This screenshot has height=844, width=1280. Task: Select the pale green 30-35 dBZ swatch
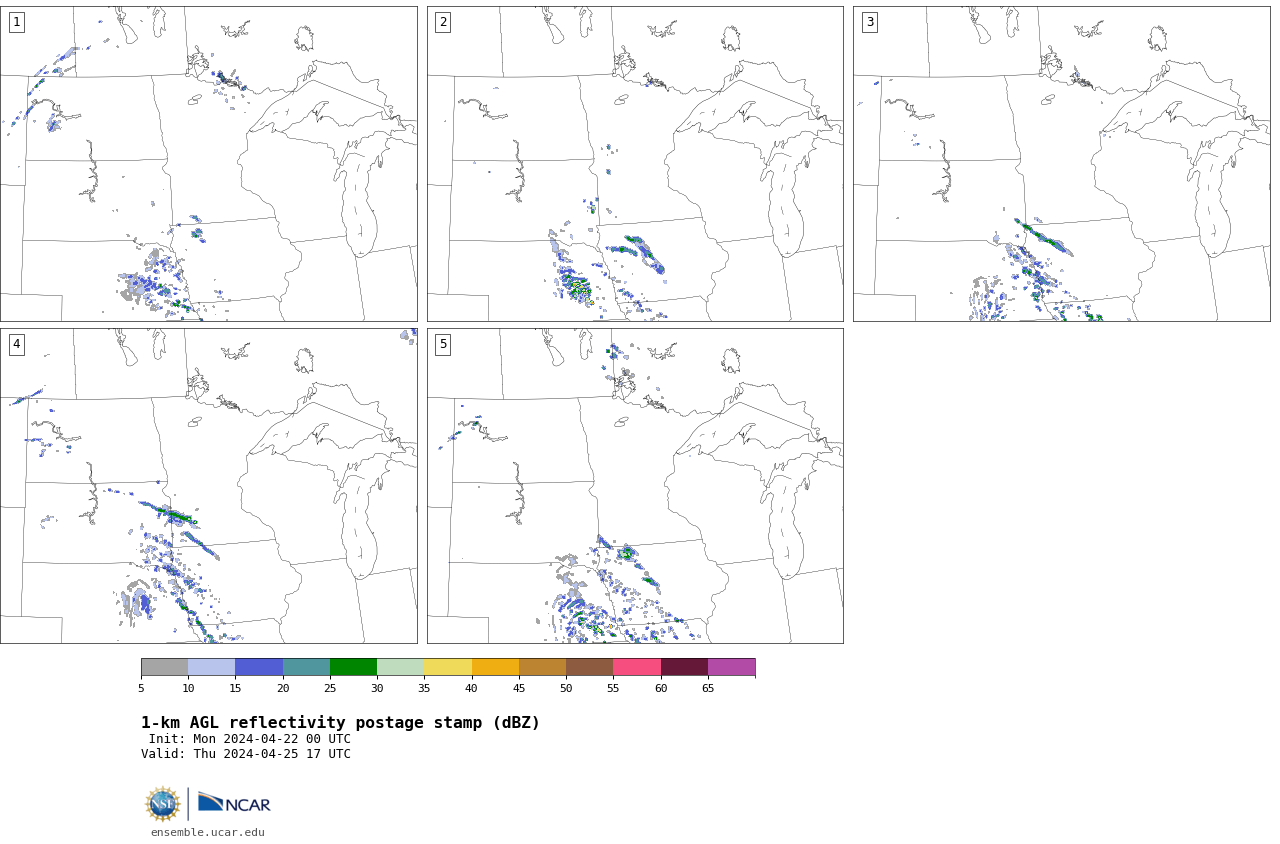pyautogui.click(x=400, y=667)
